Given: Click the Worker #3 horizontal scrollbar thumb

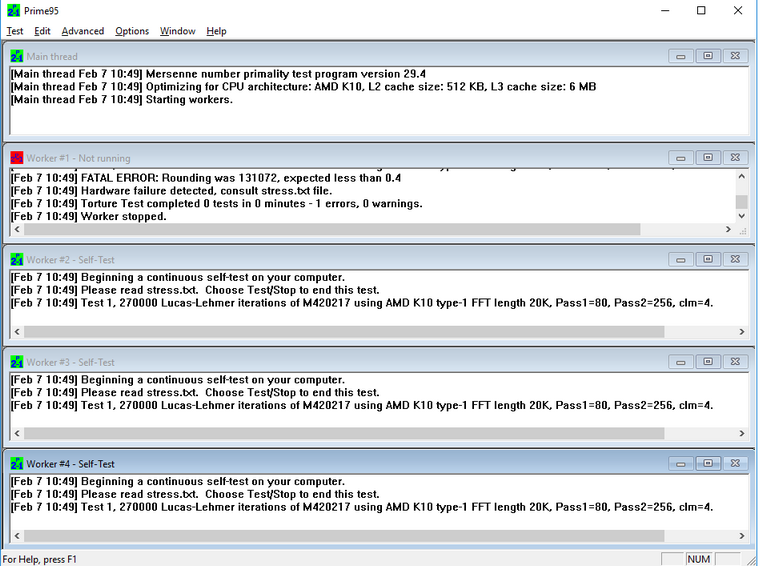Looking at the screenshot, I should click(x=344, y=433).
